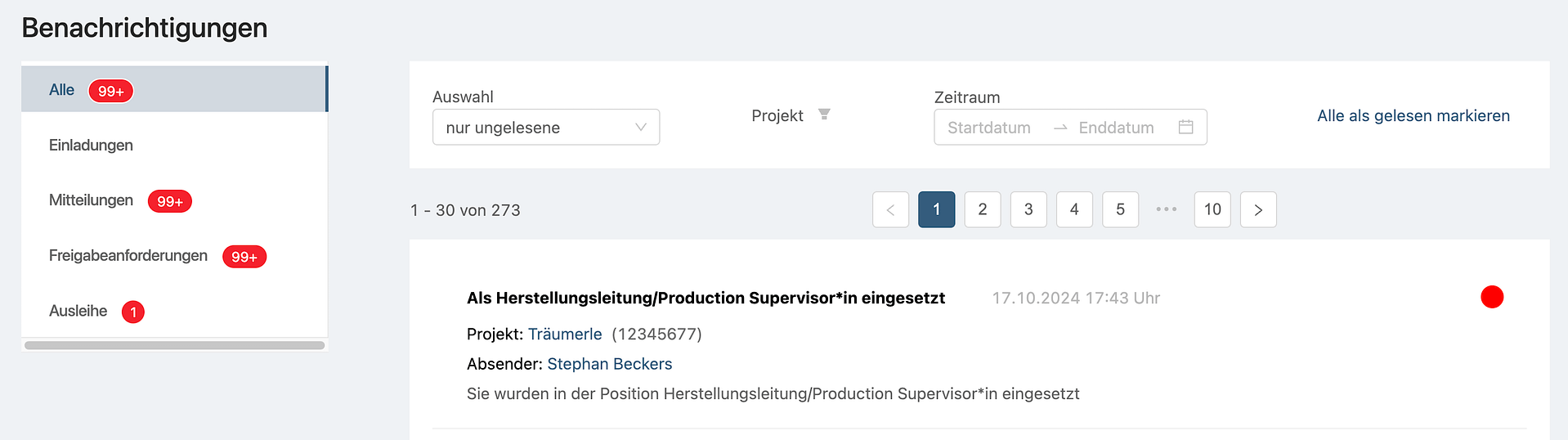
Task: Select the Alle notifications tab
Action: click(x=62, y=90)
